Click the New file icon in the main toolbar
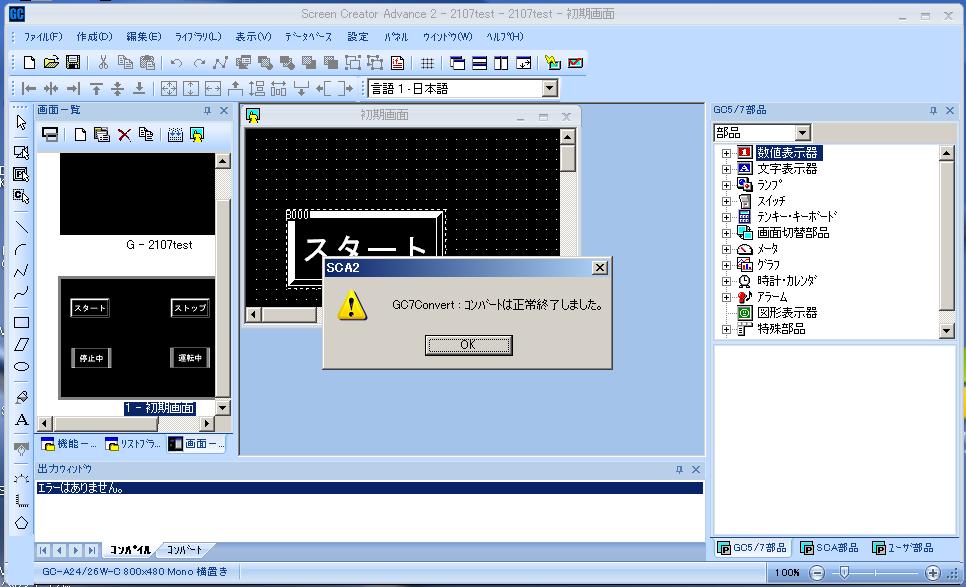 (29, 62)
